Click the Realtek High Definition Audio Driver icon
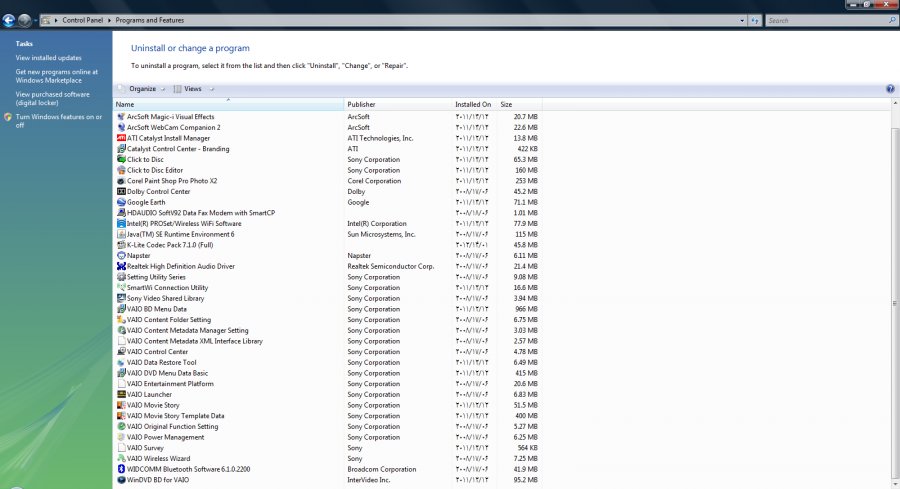This screenshot has height=489, width=900. pyautogui.click(x=121, y=266)
